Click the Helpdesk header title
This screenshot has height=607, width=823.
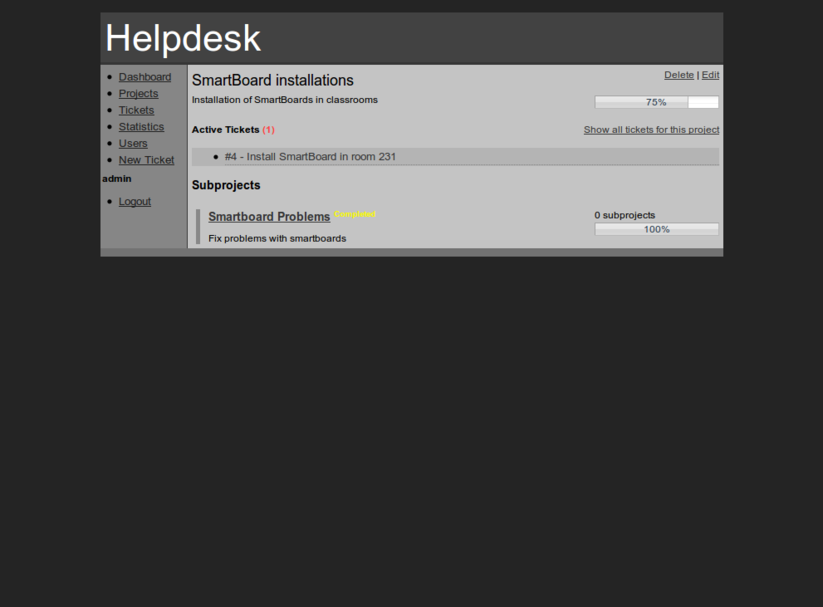click(183, 38)
